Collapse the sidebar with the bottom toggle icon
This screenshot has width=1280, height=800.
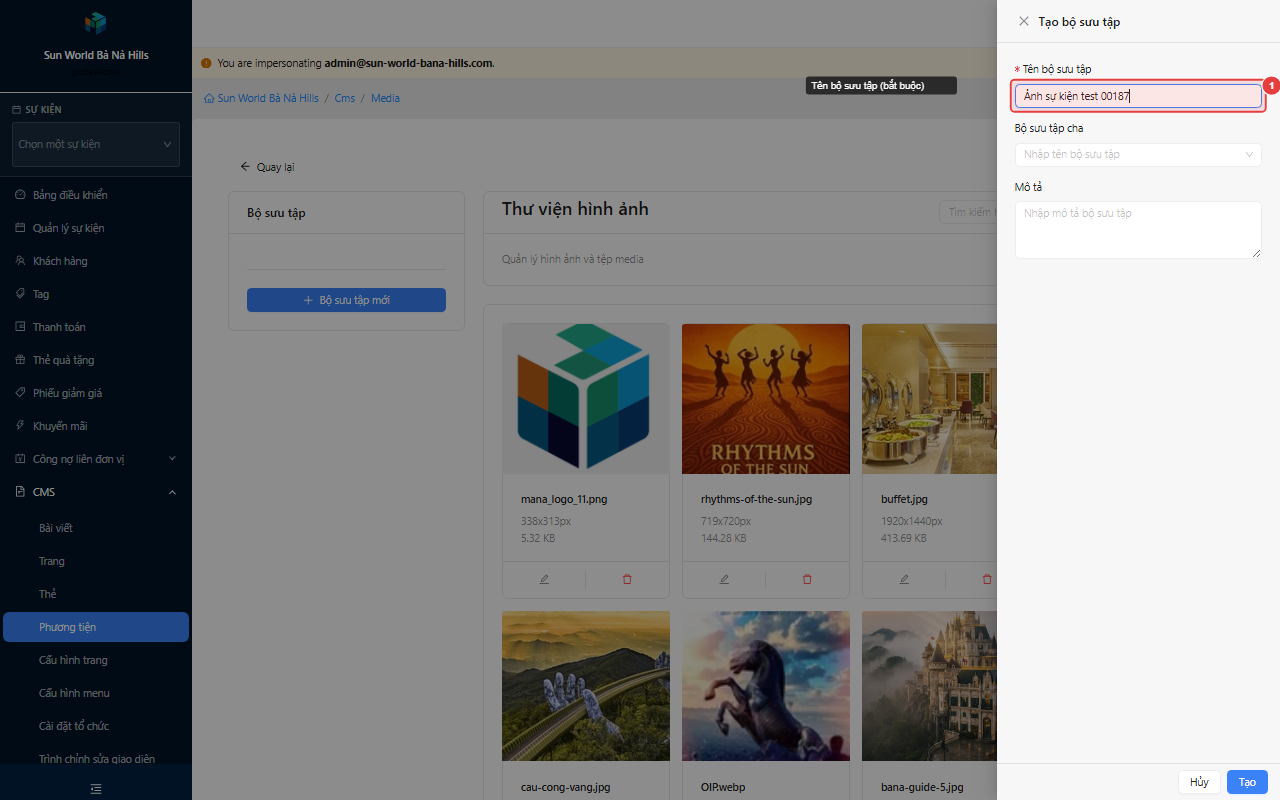click(x=96, y=789)
